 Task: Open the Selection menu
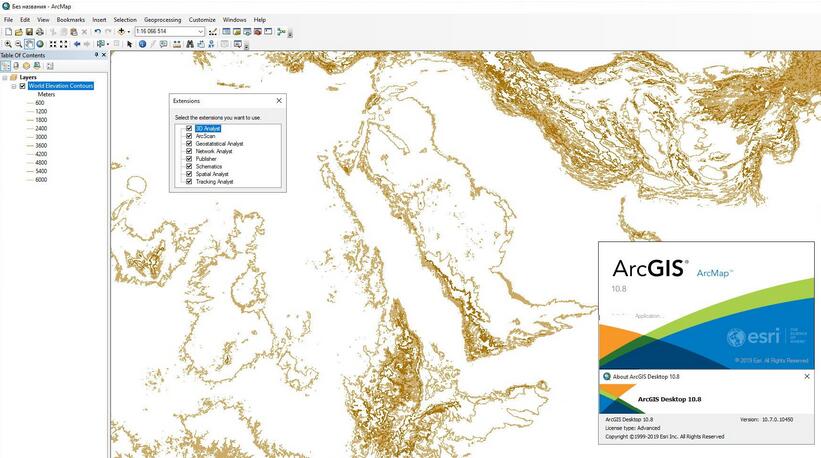(125, 20)
